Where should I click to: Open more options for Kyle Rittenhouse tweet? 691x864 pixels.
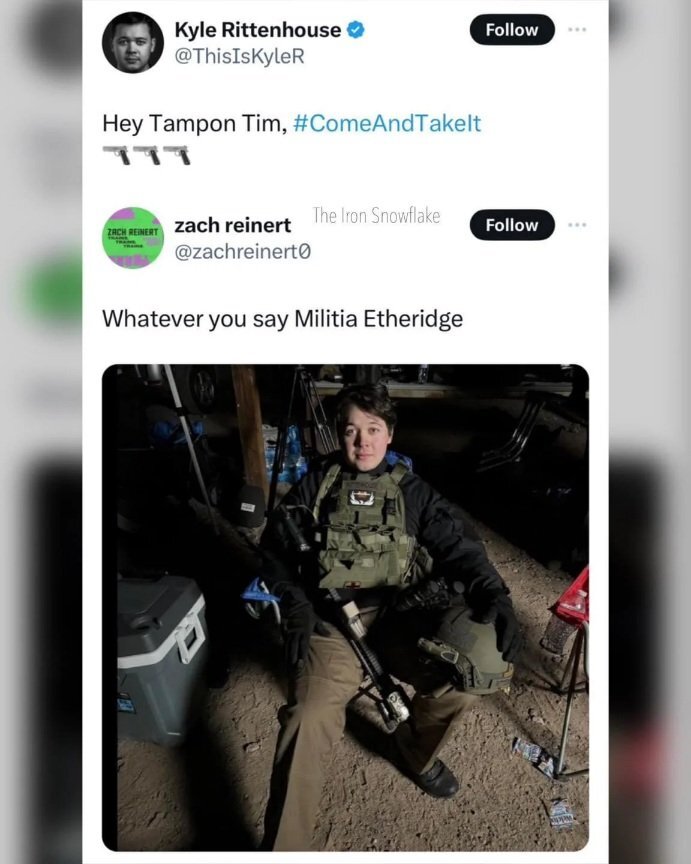point(577,29)
